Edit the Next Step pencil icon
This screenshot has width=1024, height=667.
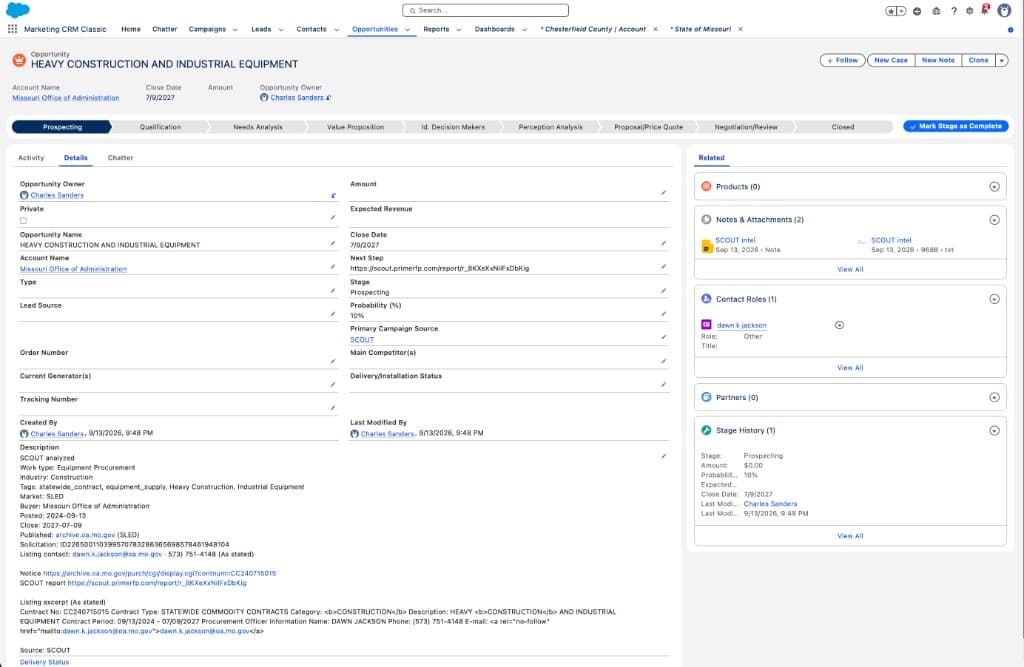664,267
